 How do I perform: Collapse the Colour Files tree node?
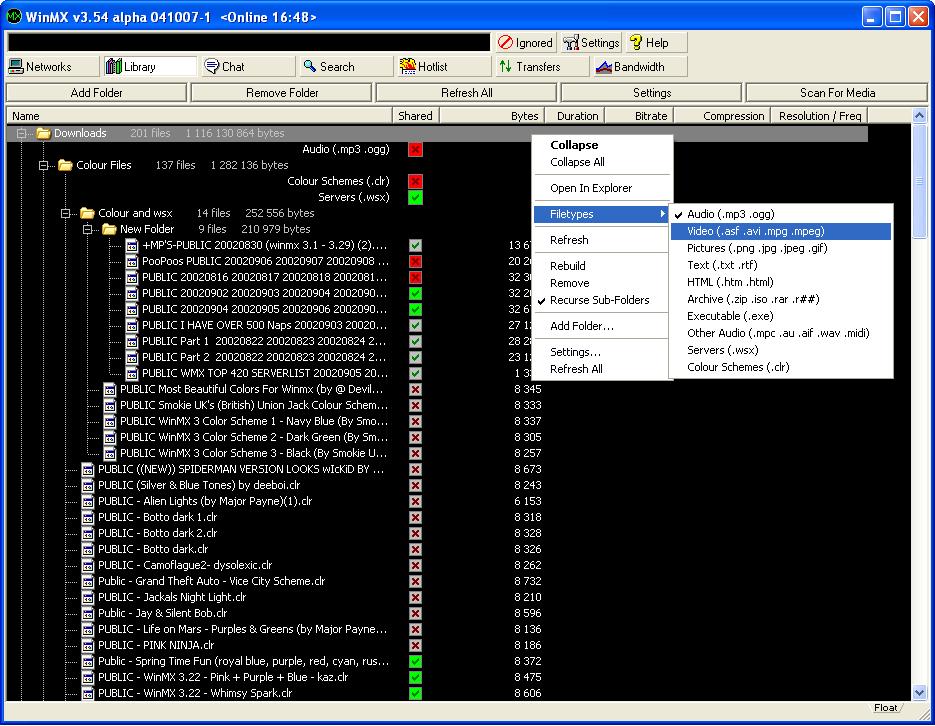[44, 165]
